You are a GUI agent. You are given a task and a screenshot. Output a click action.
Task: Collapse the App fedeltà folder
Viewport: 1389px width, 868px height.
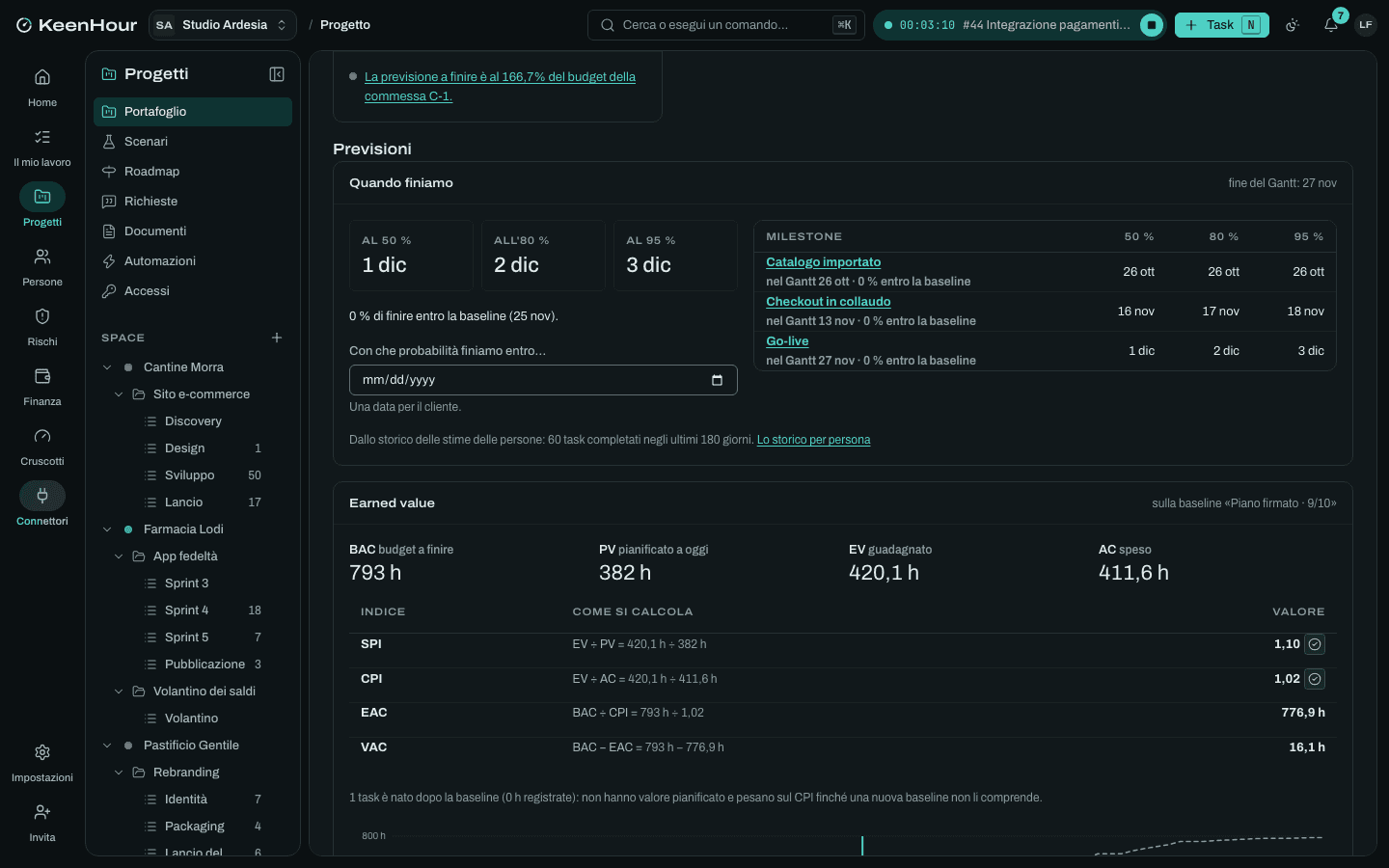pyautogui.click(x=119, y=556)
